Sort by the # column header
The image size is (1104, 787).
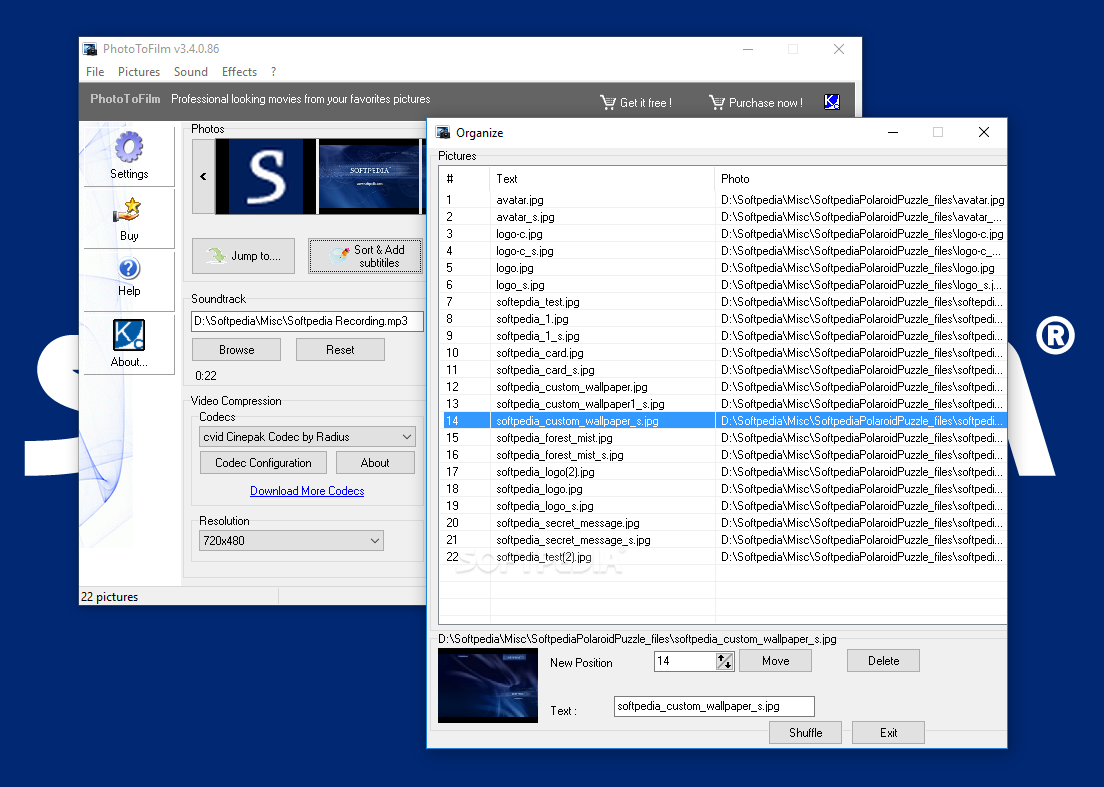(x=464, y=179)
